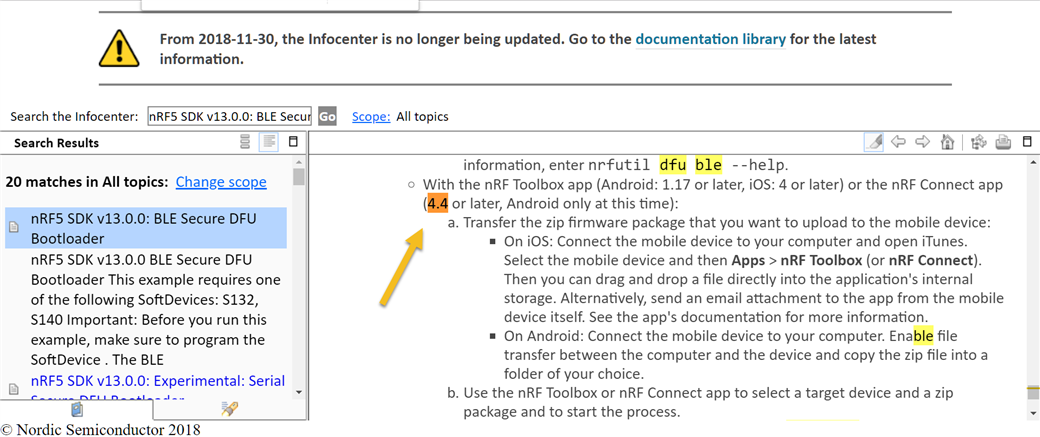Maximize the content pane
1040x437 pixels.
1027,142
